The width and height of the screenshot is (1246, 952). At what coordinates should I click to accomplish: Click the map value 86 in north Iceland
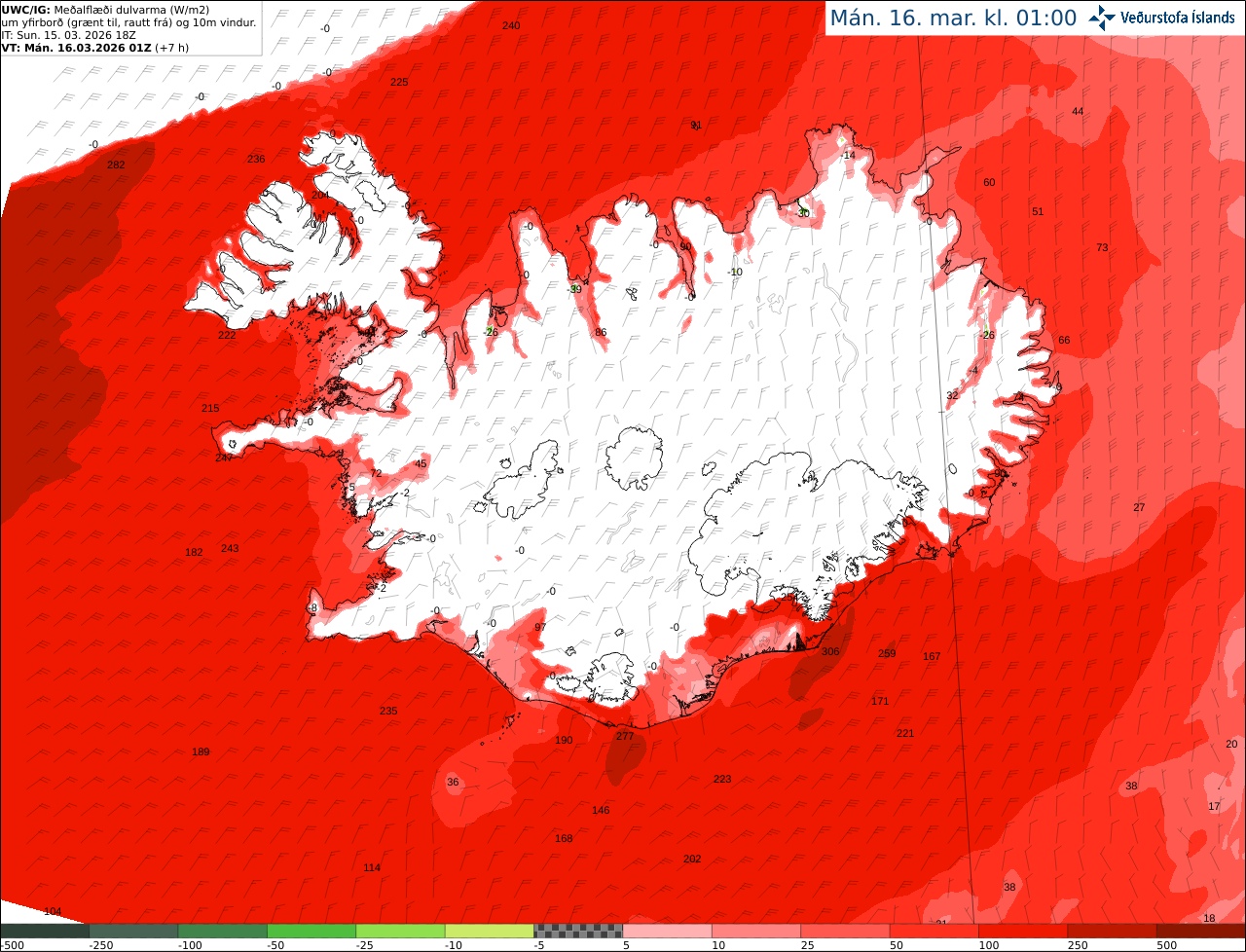click(x=601, y=332)
